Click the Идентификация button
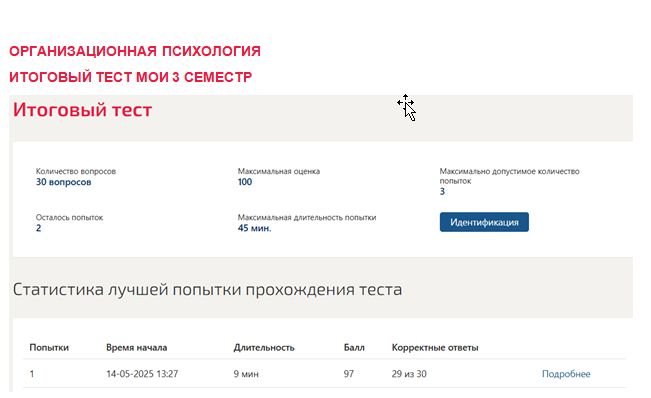 tap(484, 222)
